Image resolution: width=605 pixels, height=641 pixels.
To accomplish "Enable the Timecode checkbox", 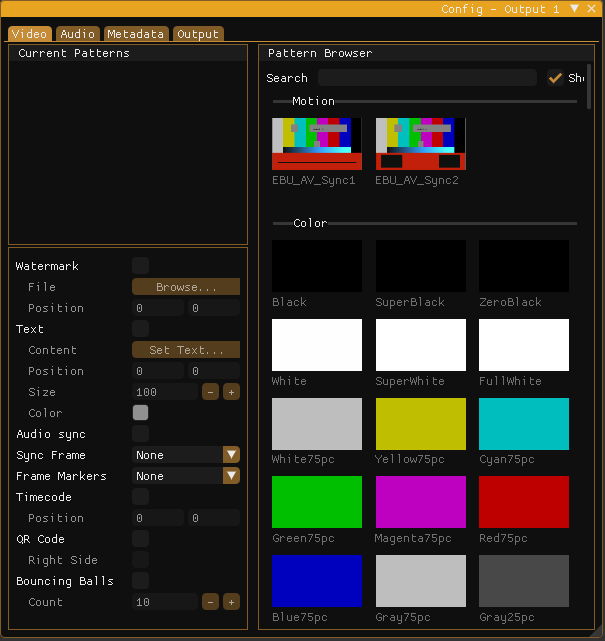I will click(x=140, y=497).
